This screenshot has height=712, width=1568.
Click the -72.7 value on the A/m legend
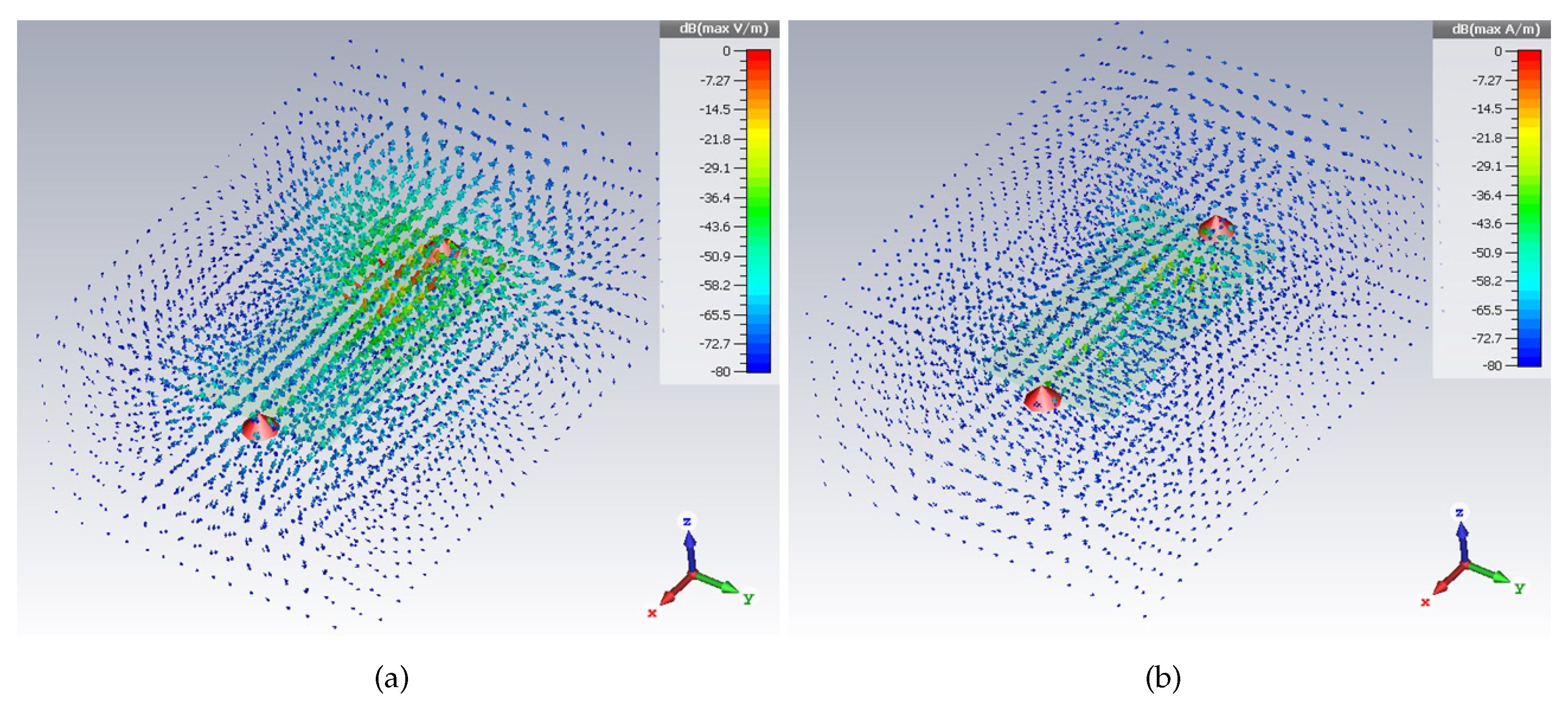(1486, 338)
